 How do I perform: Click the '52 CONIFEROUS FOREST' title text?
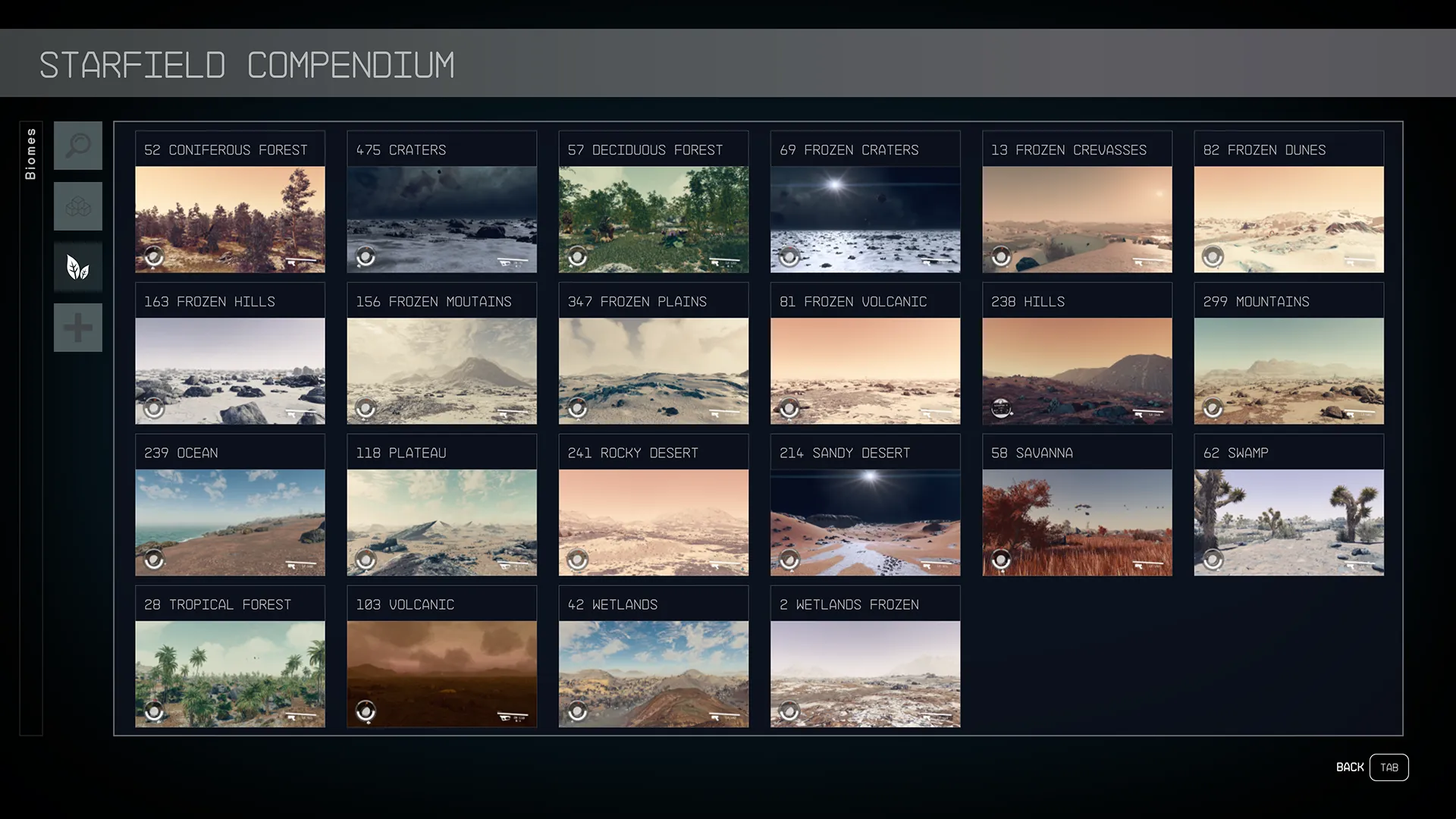click(226, 150)
